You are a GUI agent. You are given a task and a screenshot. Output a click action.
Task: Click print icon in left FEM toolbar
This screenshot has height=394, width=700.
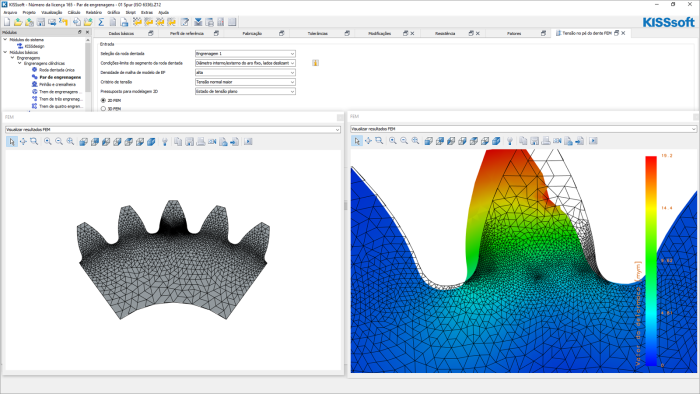(201, 142)
